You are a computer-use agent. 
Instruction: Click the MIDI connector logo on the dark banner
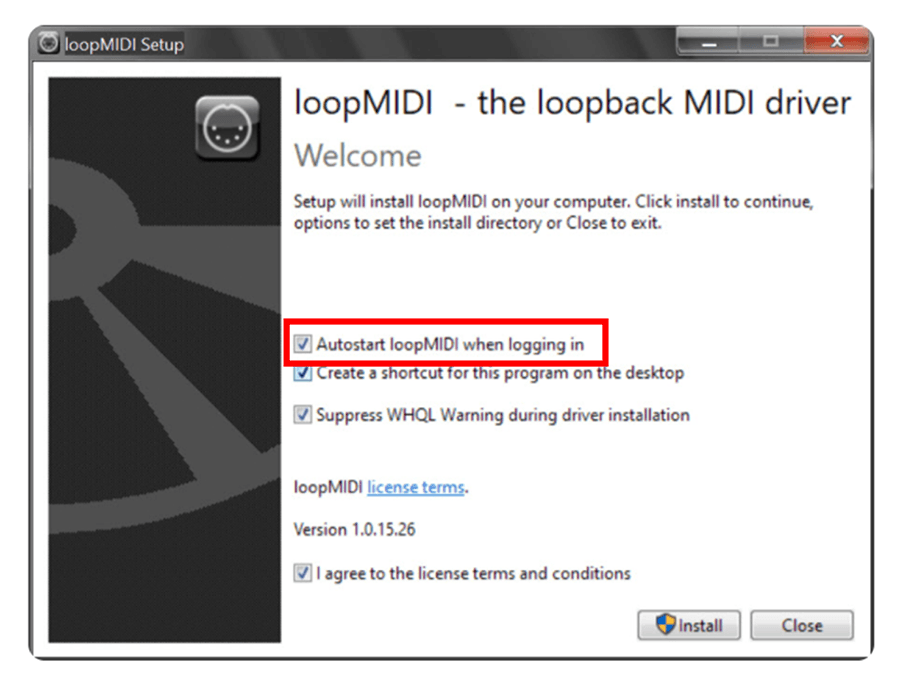(x=227, y=129)
